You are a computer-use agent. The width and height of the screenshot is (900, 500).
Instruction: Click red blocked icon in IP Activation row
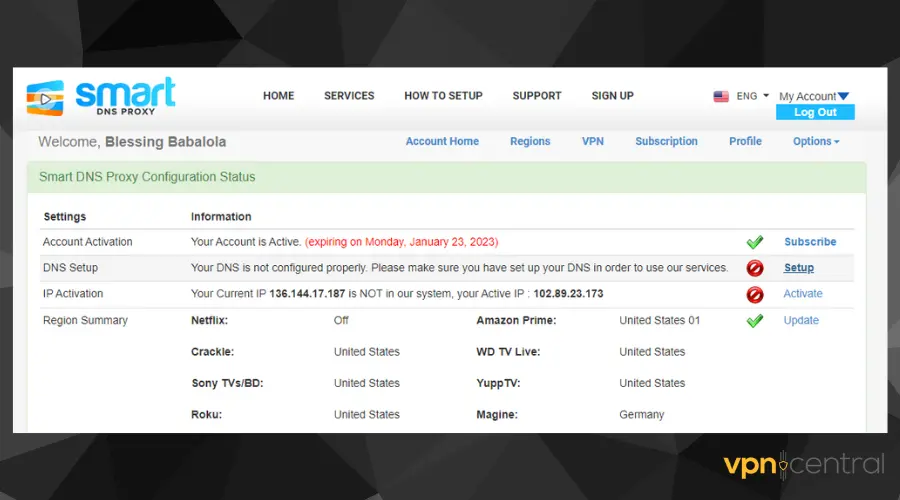click(755, 294)
